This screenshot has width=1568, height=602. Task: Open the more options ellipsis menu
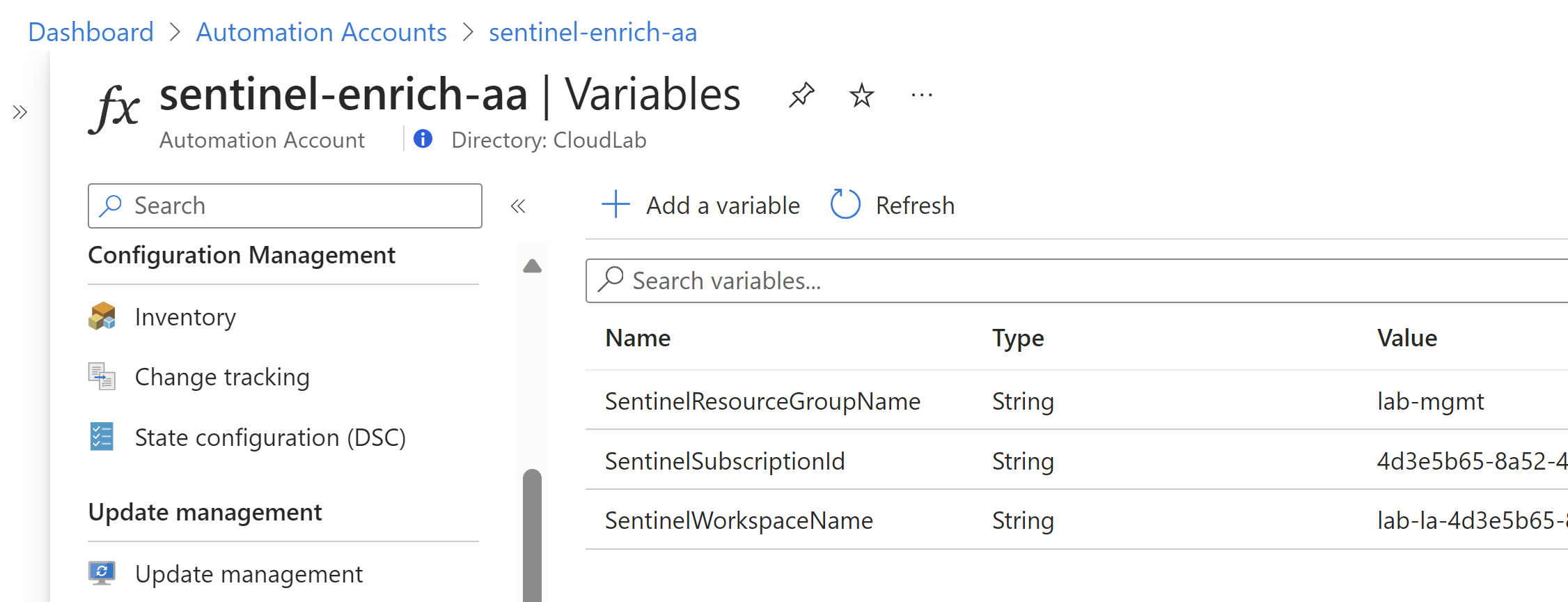click(922, 95)
